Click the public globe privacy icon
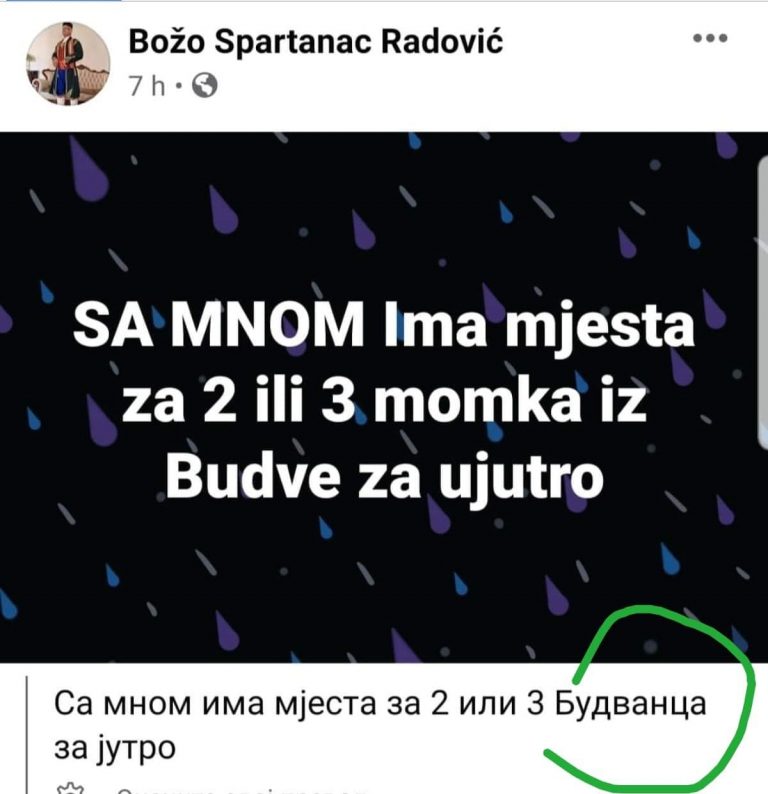 [x=205, y=86]
